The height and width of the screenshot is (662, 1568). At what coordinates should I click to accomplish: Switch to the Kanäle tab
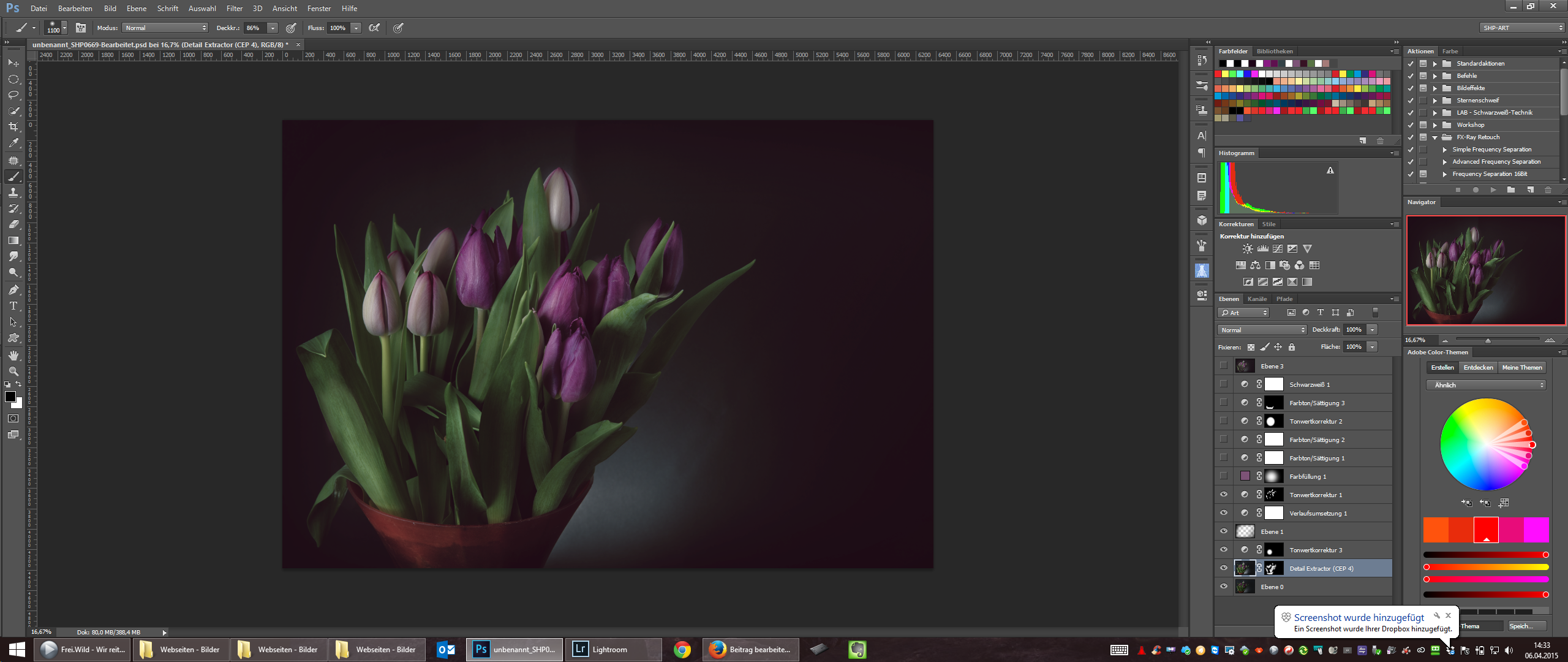coord(1257,299)
